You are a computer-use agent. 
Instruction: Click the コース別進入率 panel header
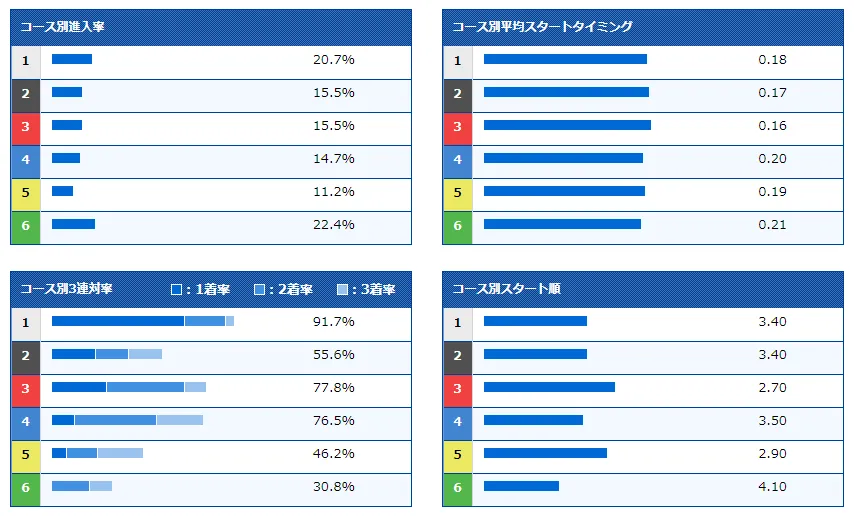click(x=211, y=27)
